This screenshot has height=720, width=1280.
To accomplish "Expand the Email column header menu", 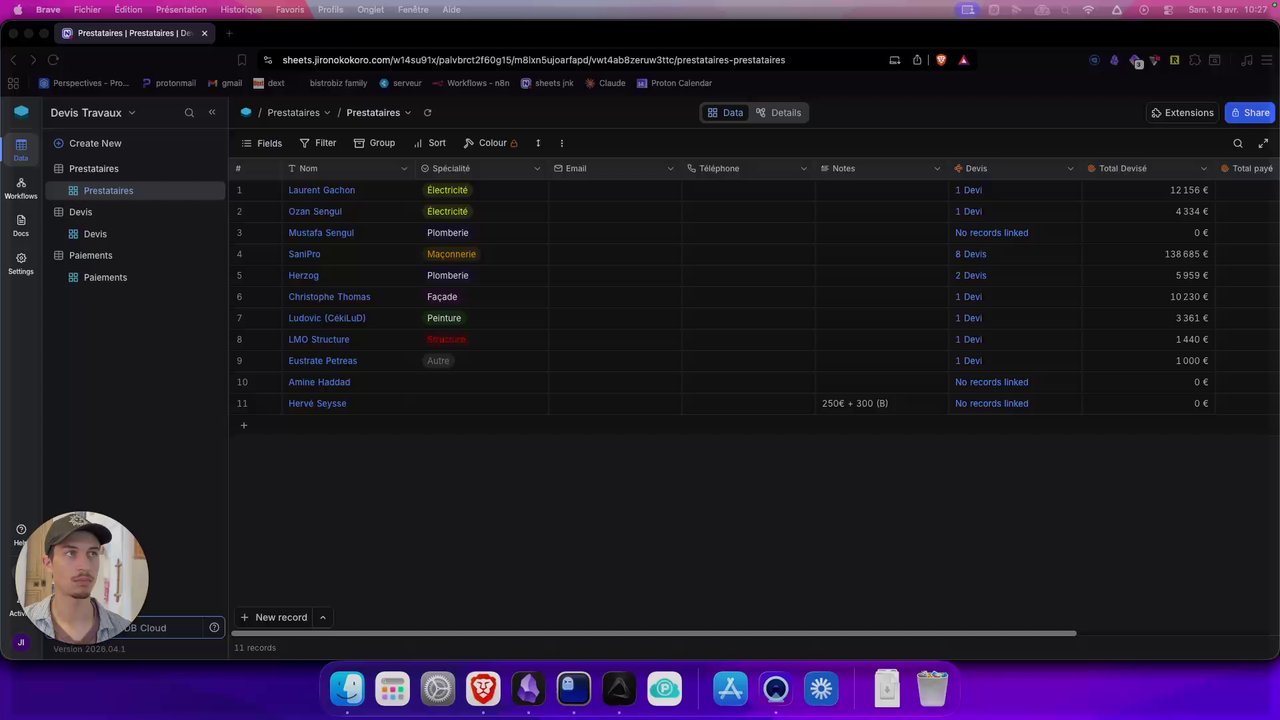I will [670, 169].
